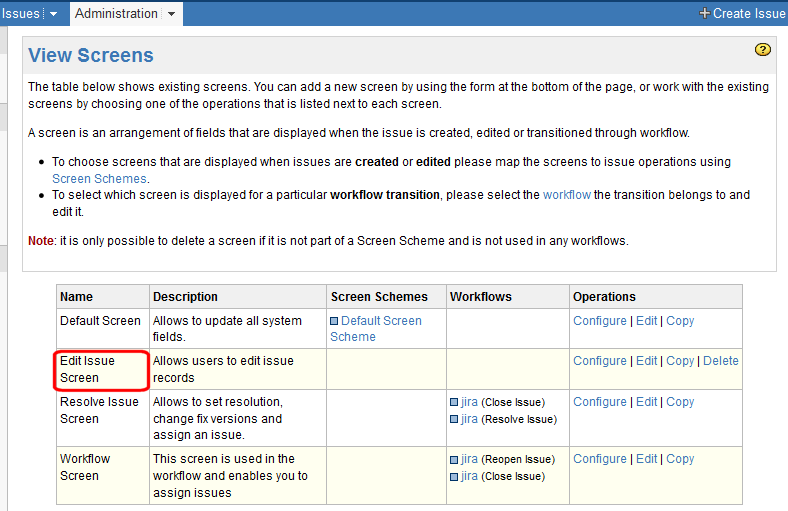Expand the Issues menu dropdown arrow
788x511 pixels.
click(x=53, y=14)
